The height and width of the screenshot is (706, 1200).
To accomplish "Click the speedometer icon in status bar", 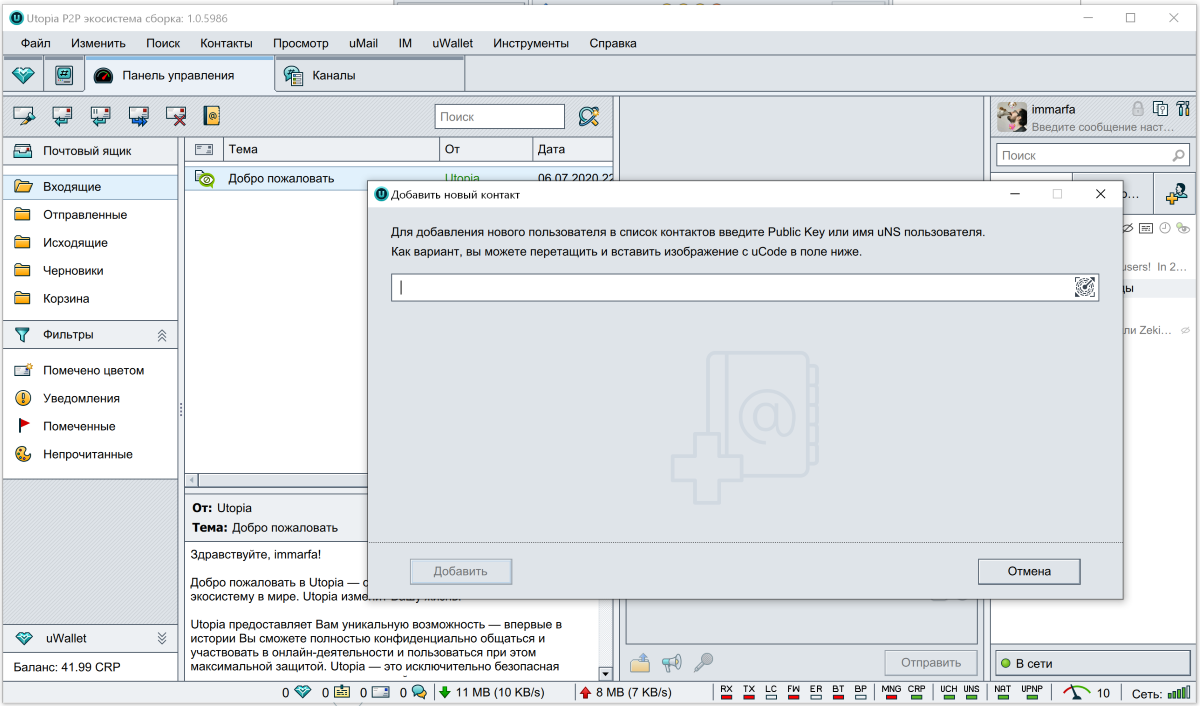I will pyautogui.click(x=1077, y=692).
